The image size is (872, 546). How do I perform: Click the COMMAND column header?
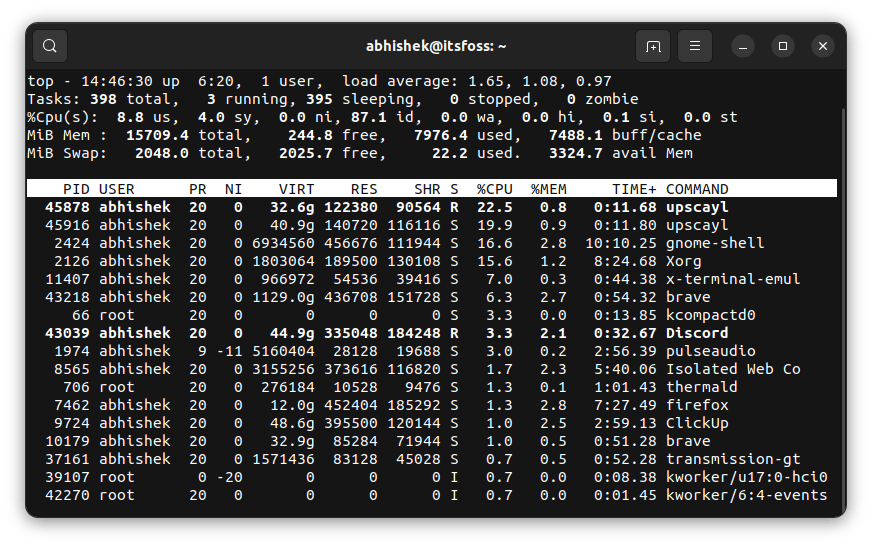pos(697,189)
